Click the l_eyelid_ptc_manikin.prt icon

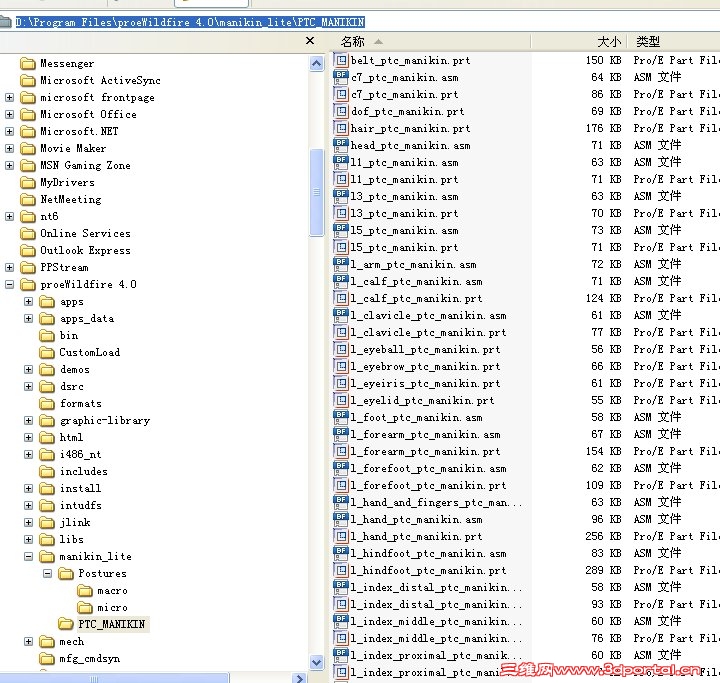(x=341, y=400)
